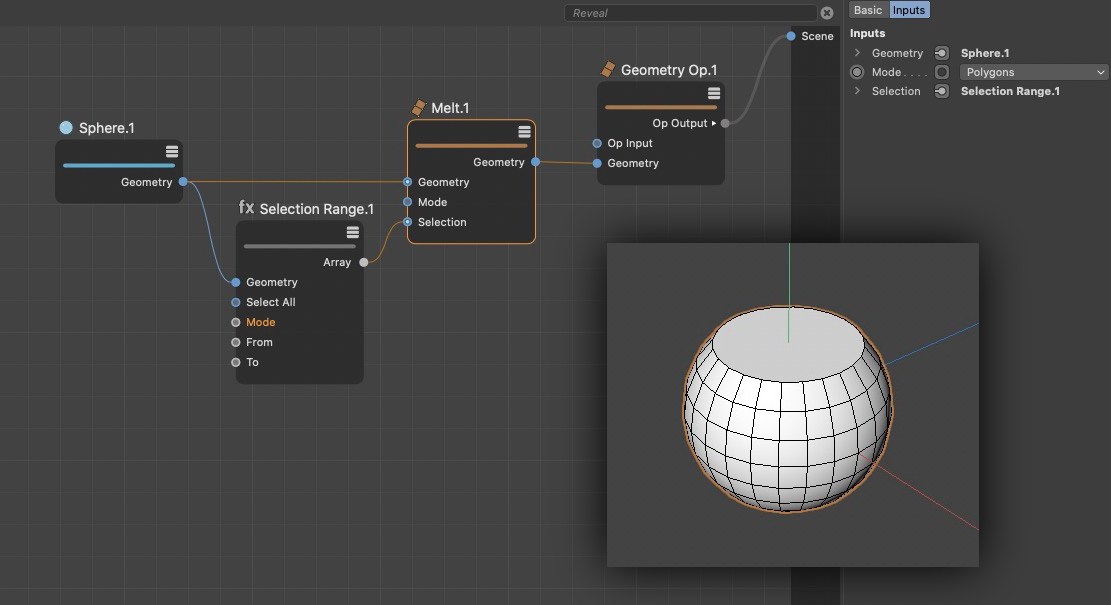Click the Selection Range.1 value in Inputs panel
The image size is (1111, 605).
click(1010, 91)
